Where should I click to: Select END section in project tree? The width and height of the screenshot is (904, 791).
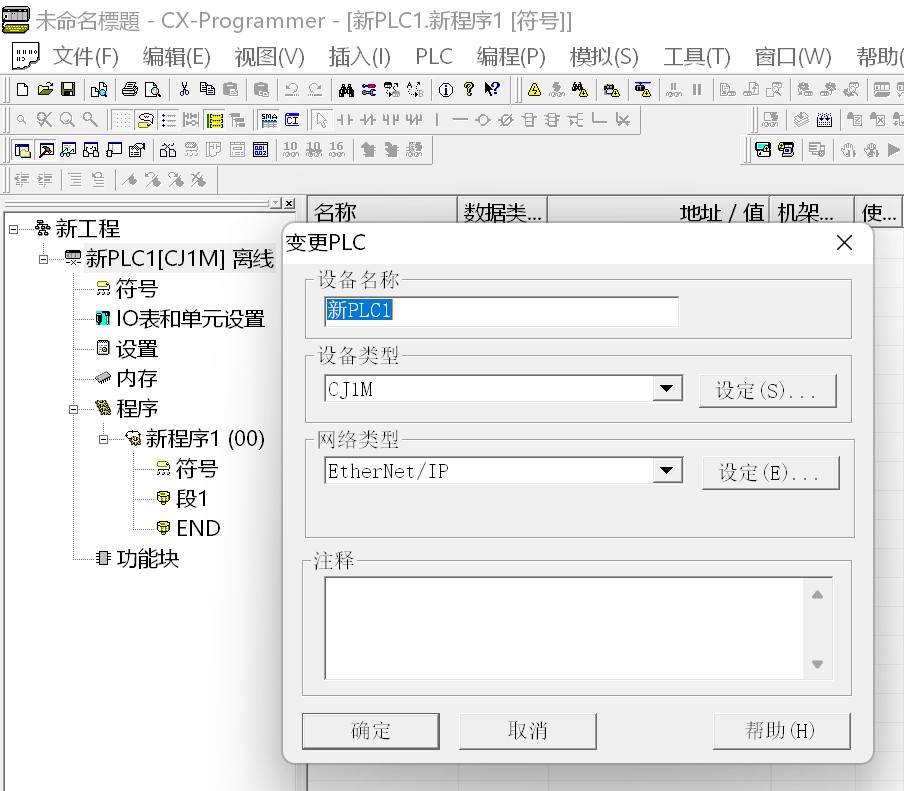(x=198, y=529)
